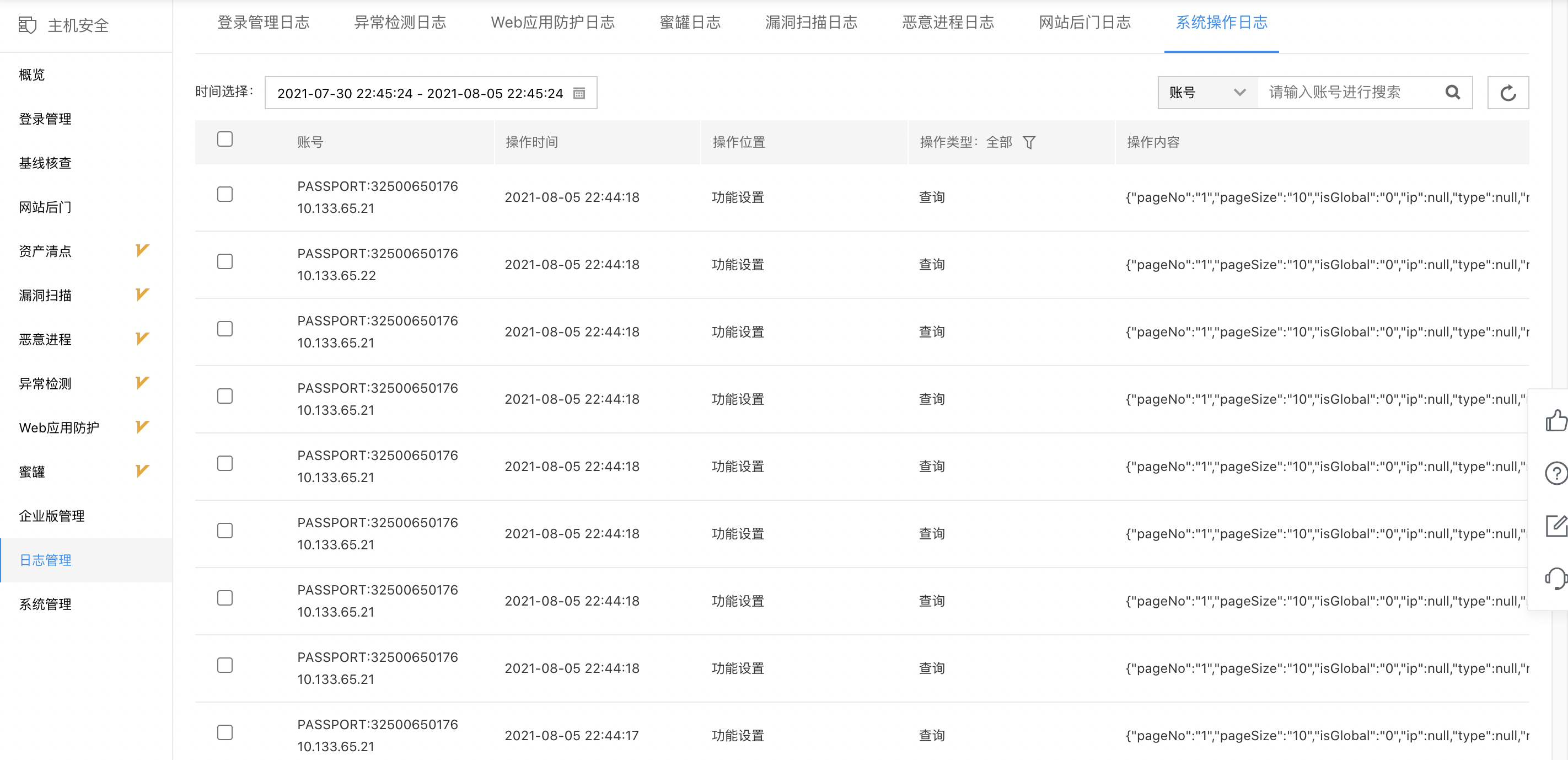Expand the 漏洞扫描 sidebar menu

tap(86, 296)
